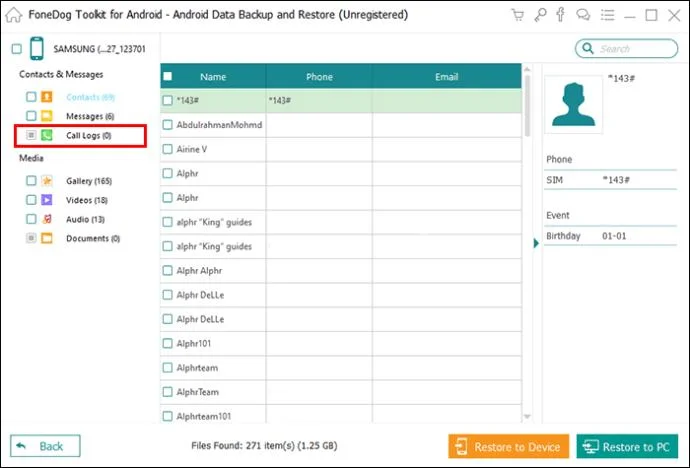Select Documents (0) in sidebar

pyautogui.click(x=93, y=238)
